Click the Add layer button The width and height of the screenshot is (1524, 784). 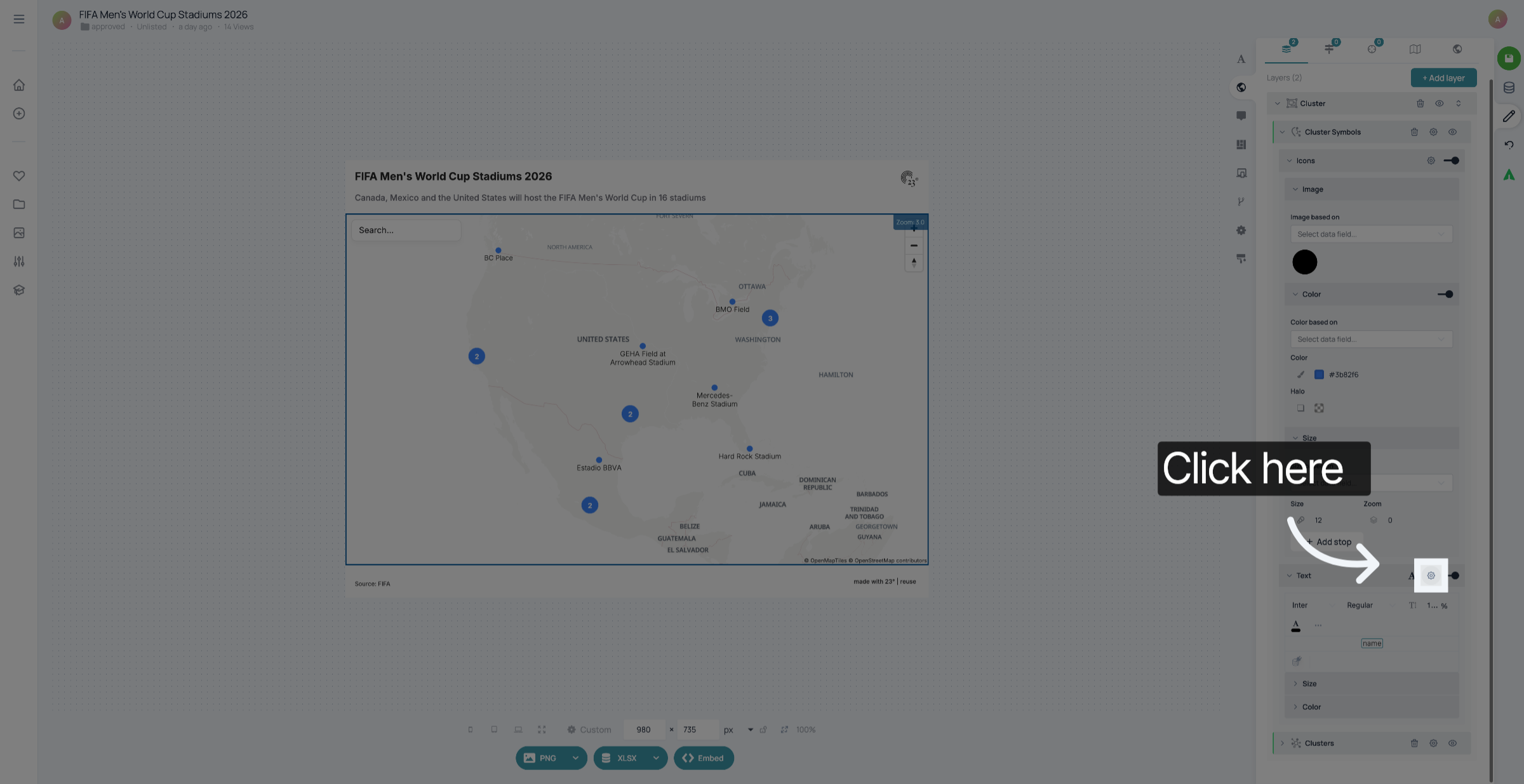point(1443,78)
